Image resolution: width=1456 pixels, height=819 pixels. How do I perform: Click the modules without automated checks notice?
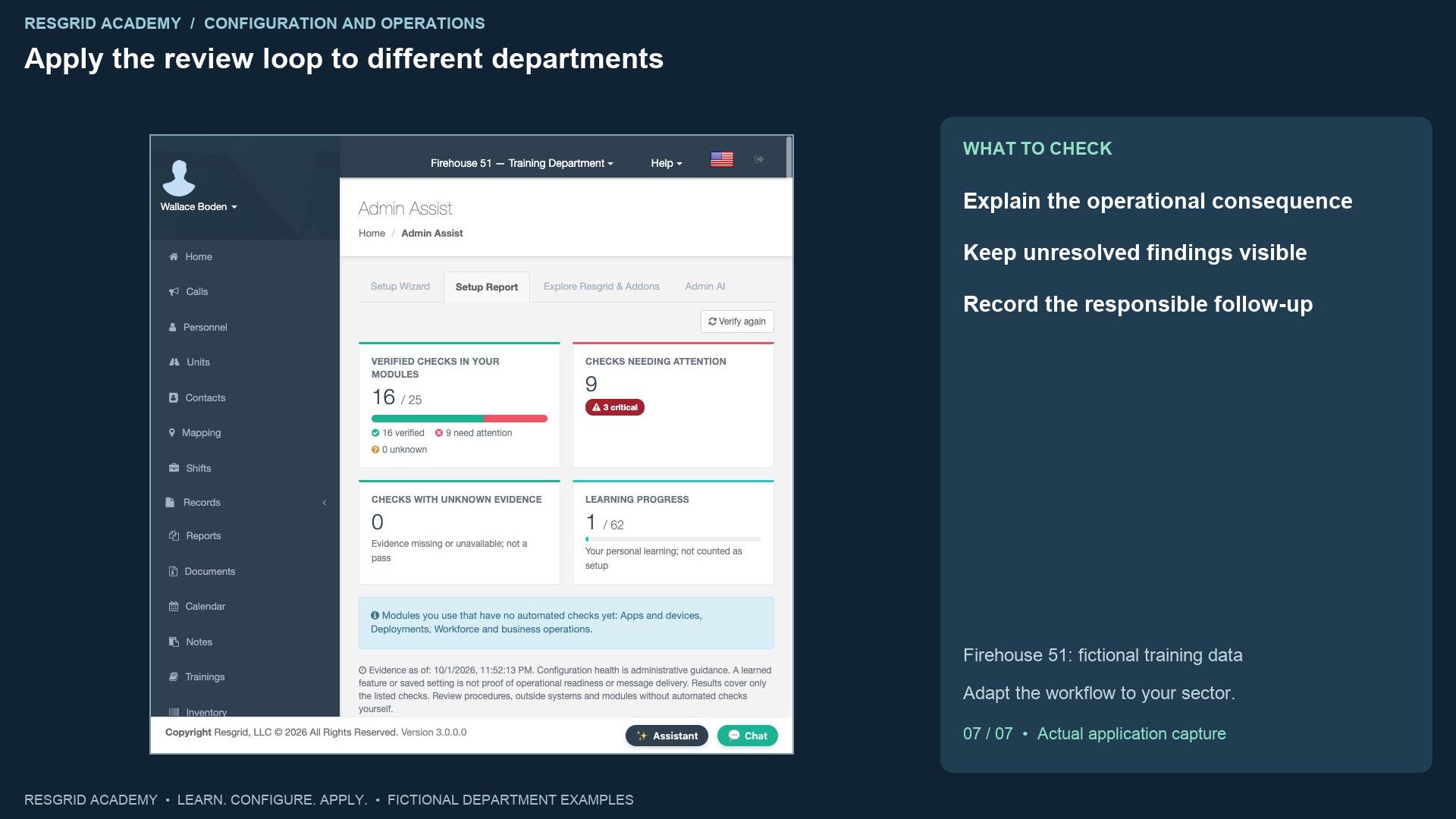coord(566,623)
